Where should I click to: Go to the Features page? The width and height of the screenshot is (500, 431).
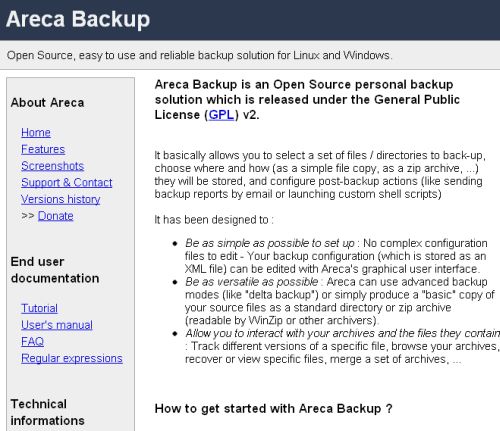pos(43,149)
